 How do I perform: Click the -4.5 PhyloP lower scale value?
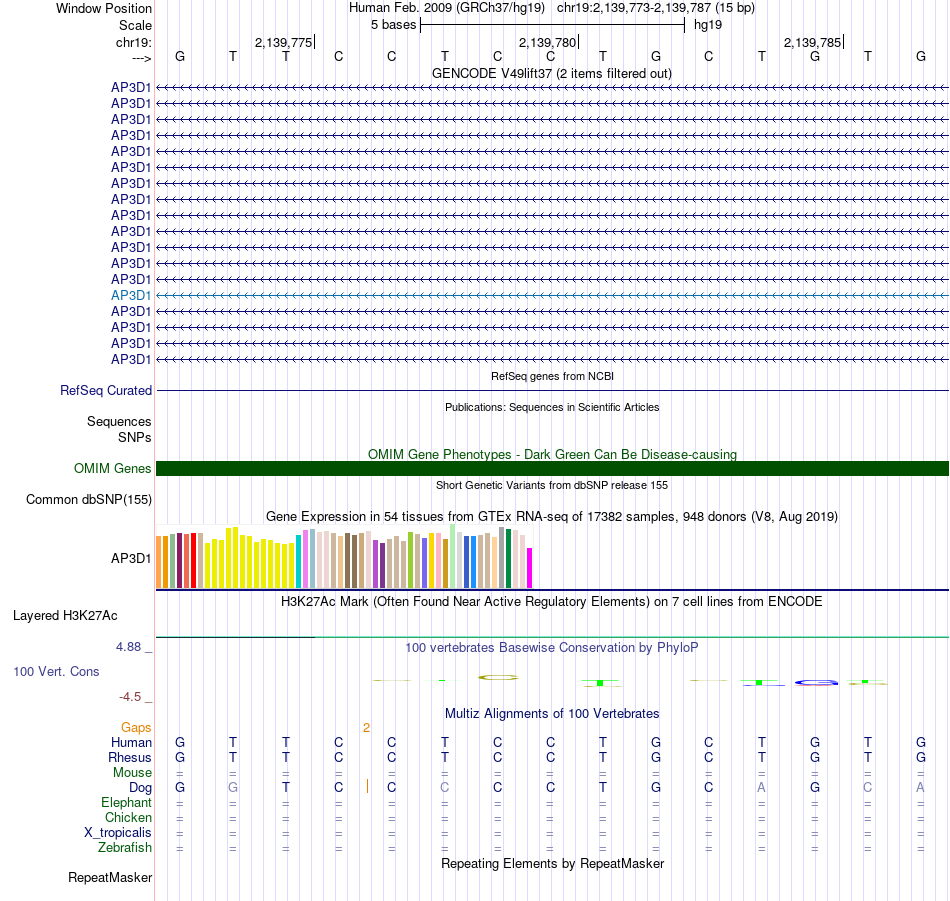pos(130,697)
